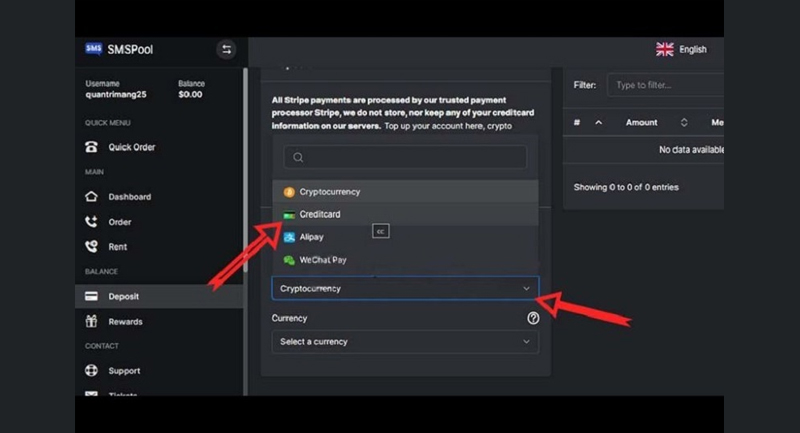Click the ascending caret next to #
Image resolution: width=800 pixels, height=433 pixels.
[x=598, y=122]
